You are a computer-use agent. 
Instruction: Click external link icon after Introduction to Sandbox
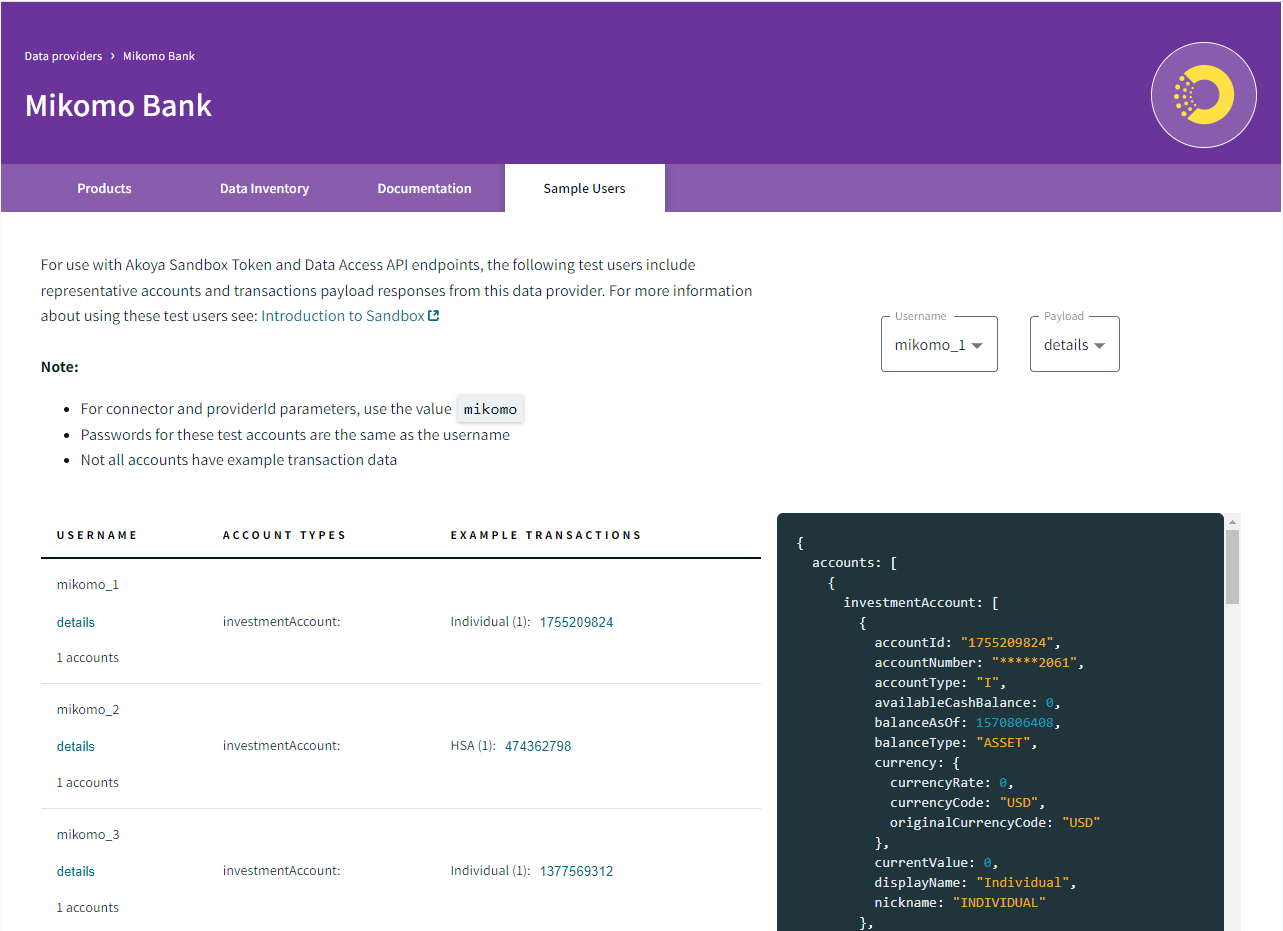[x=433, y=316]
